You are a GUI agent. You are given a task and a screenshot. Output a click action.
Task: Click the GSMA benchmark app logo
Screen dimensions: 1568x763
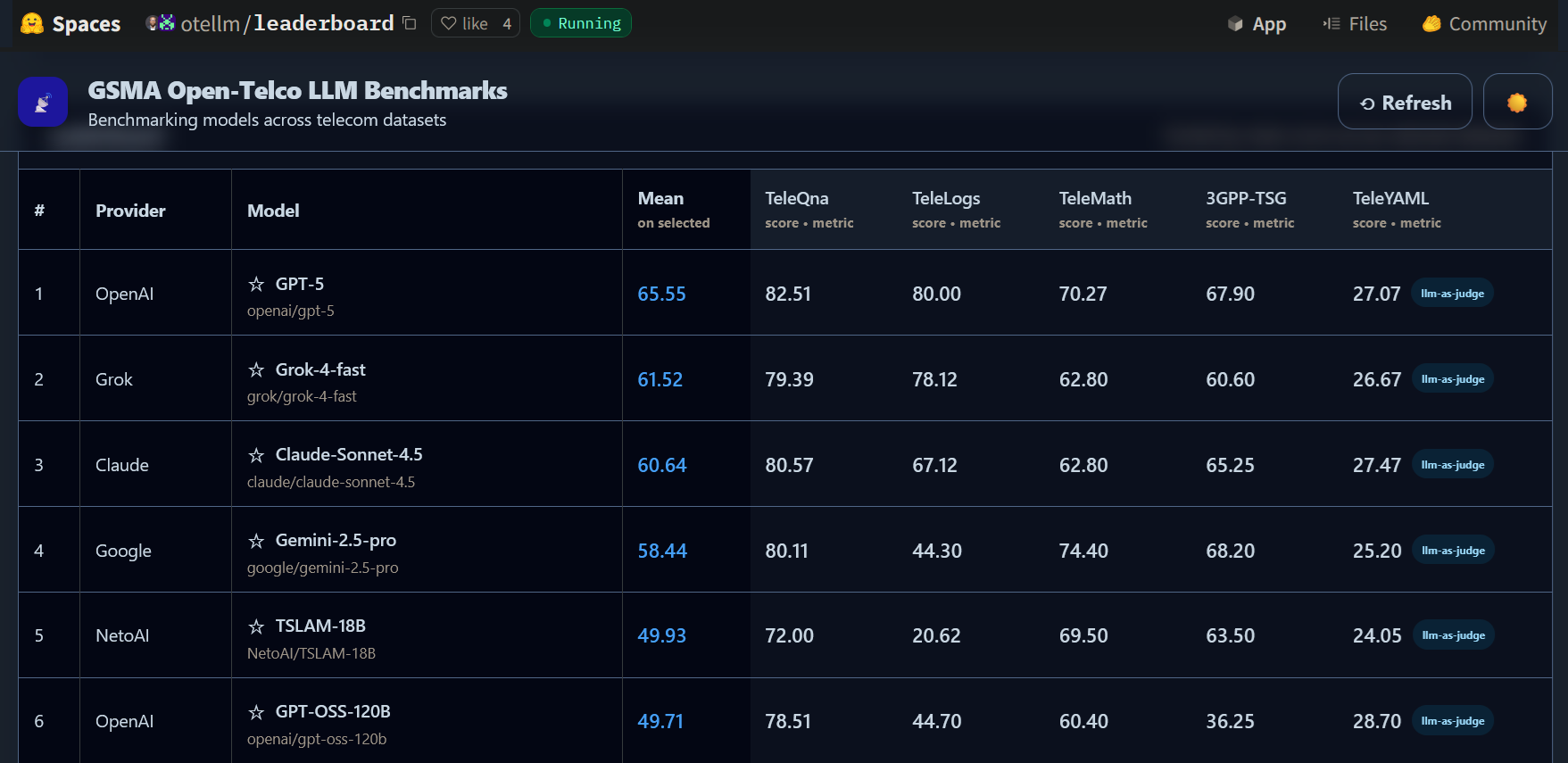point(43,102)
